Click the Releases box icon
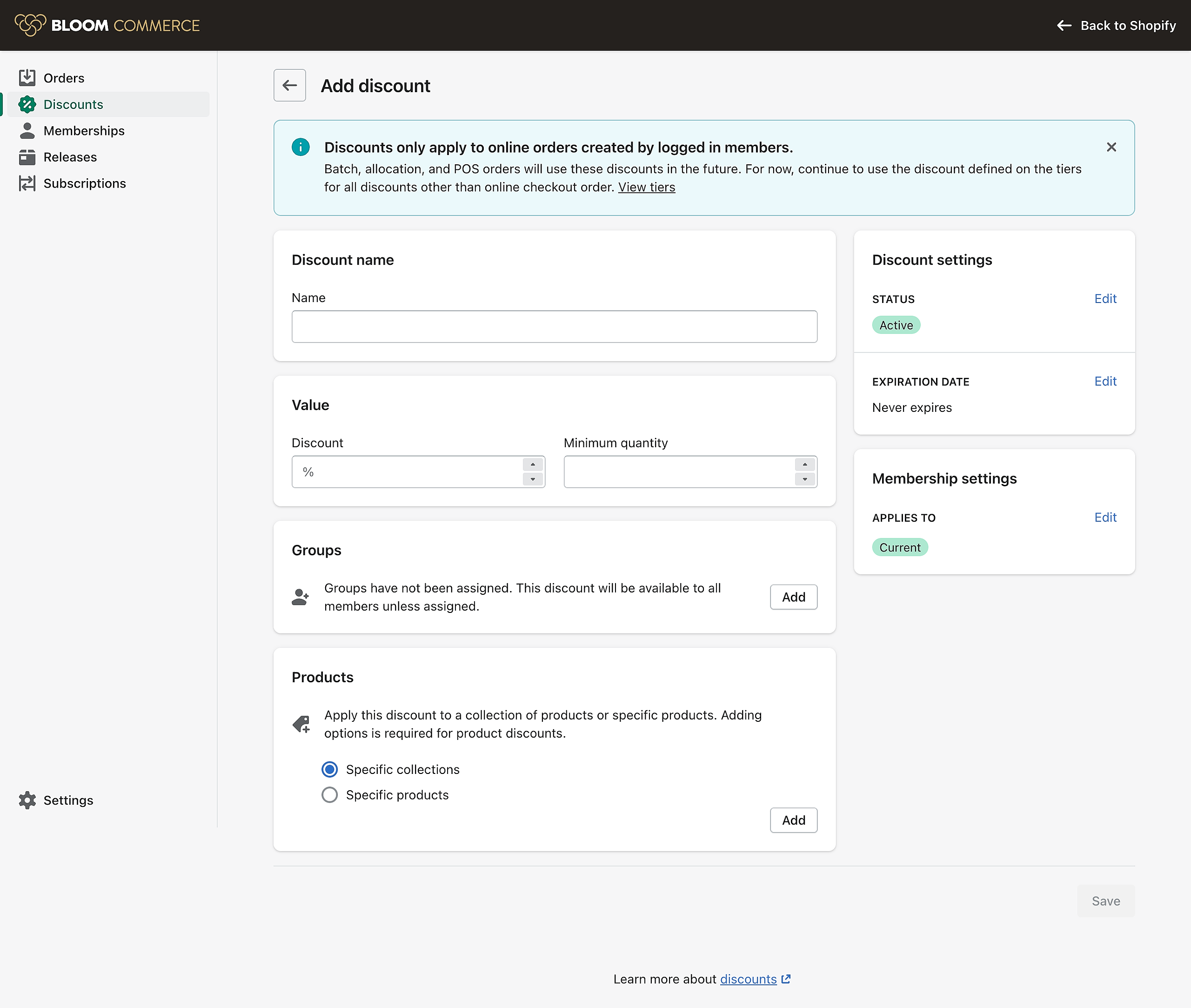Image resolution: width=1191 pixels, height=1008 pixels. tap(27, 157)
